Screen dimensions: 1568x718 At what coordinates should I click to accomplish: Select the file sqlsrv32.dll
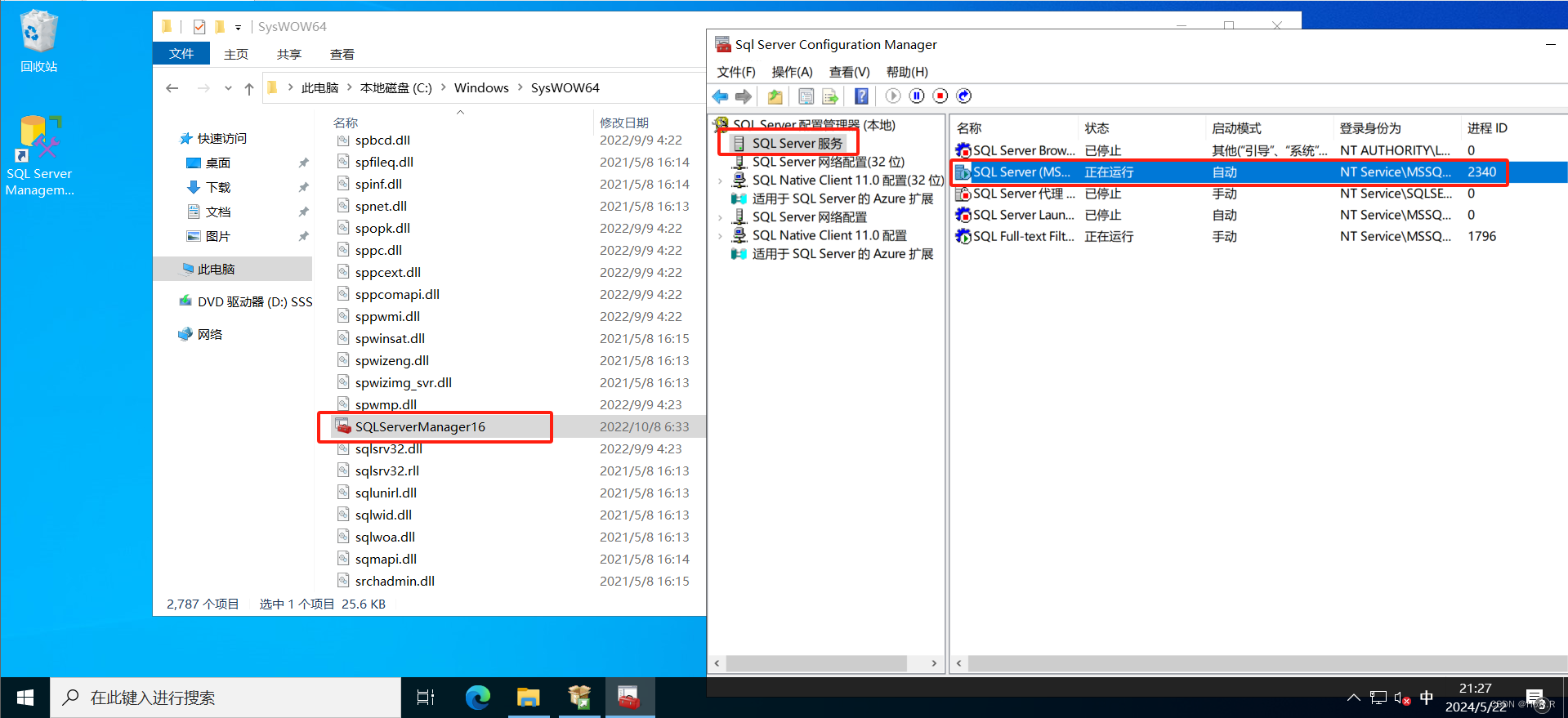(388, 448)
